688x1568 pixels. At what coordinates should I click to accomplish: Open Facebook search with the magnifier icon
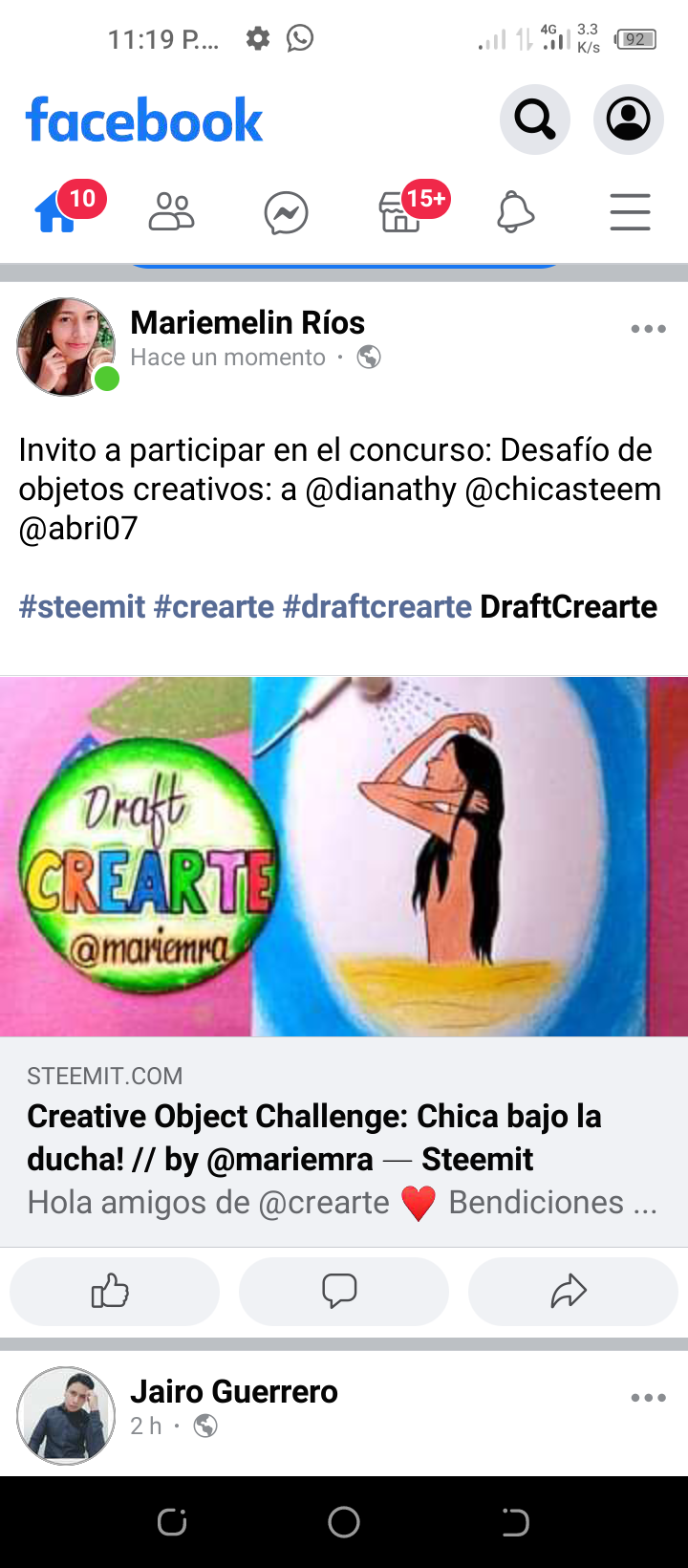click(x=535, y=120)
